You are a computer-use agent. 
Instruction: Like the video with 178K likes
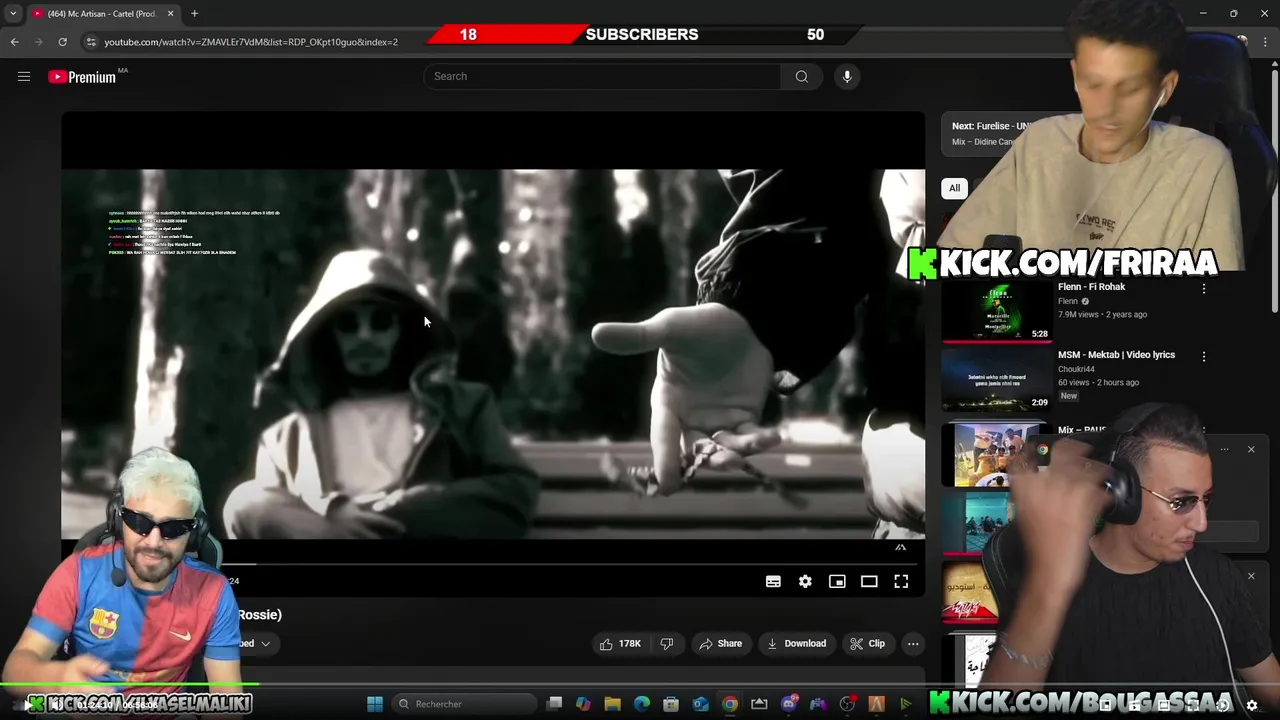click(x=620, y=643)
